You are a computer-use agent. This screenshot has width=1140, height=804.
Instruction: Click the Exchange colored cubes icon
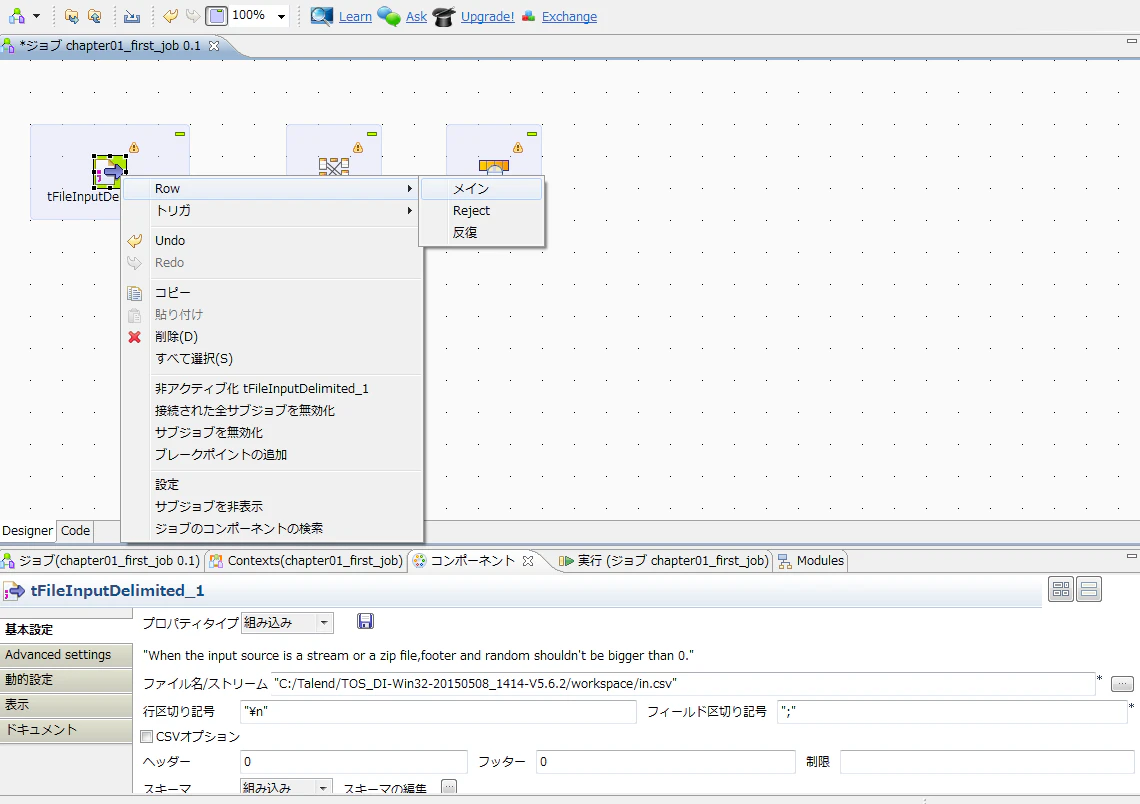tap(529, 16)
